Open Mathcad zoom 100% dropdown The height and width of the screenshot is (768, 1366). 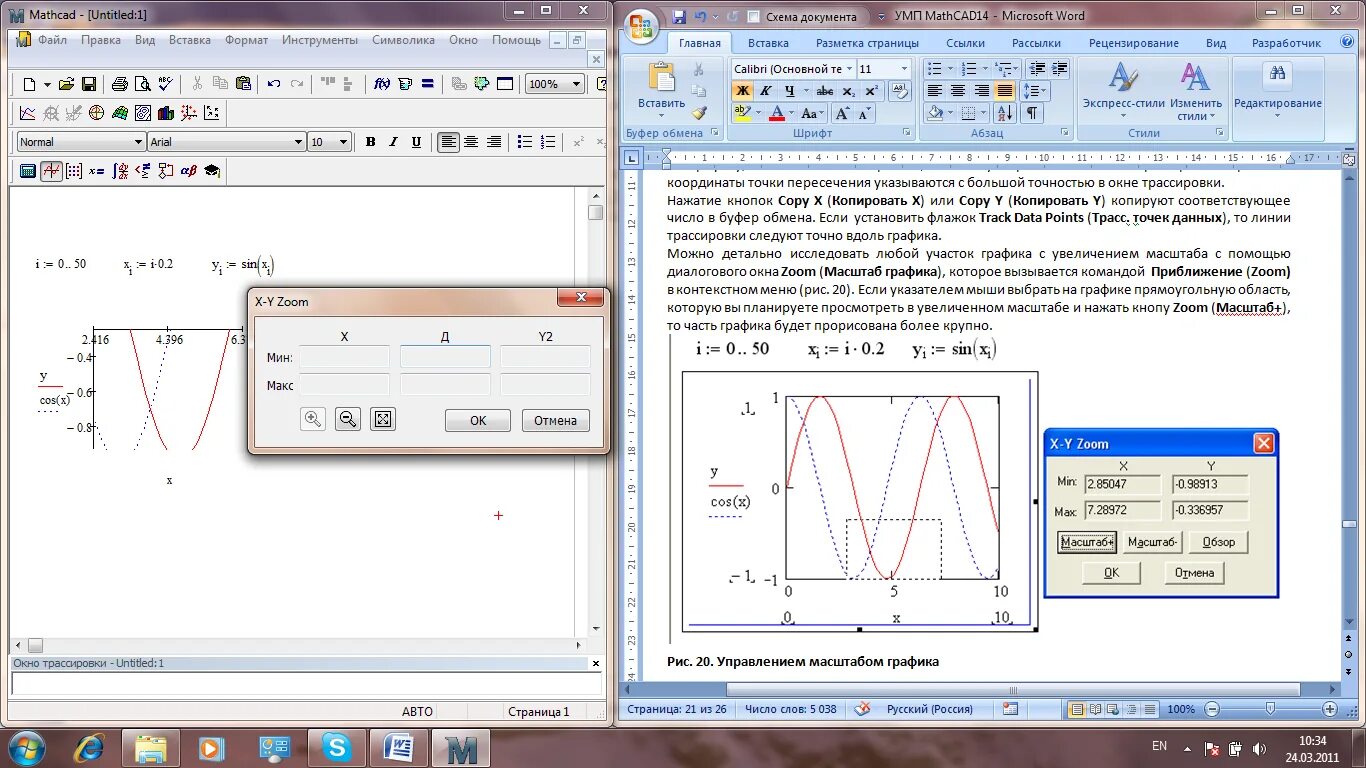click(555, 84)
